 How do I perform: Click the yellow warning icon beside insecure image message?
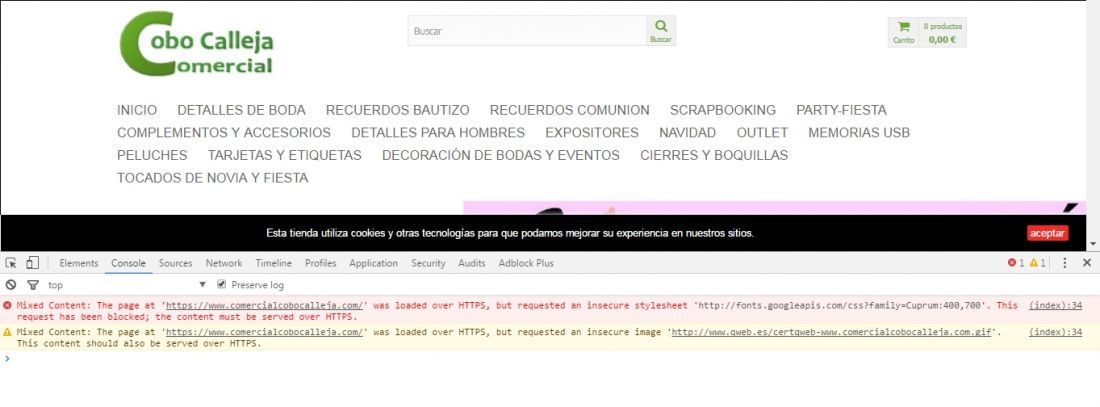click(x=7, y=332)
